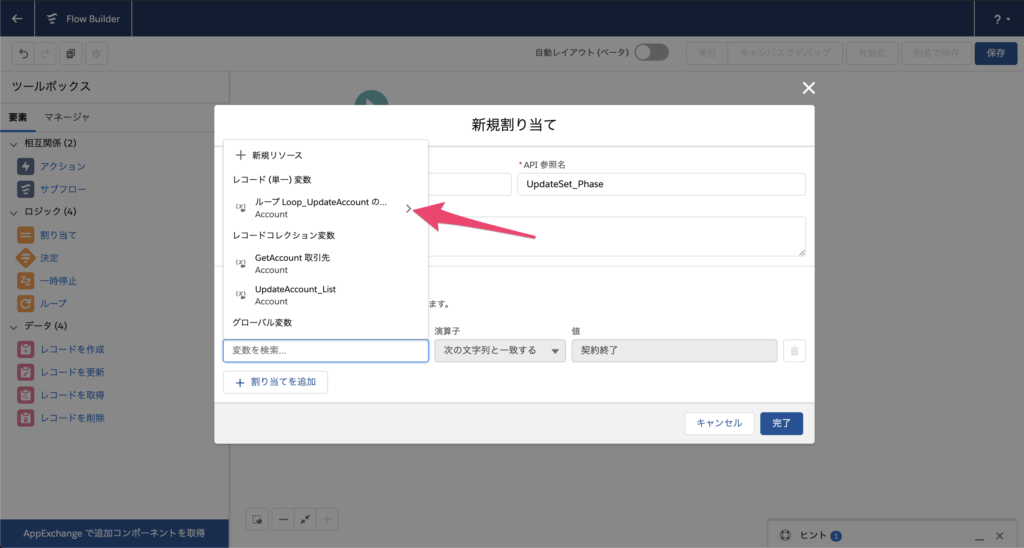Open flow settings gear icon
Viewport: 1024px width, 548px height.
pyautogui.click(x=96, y=54)
